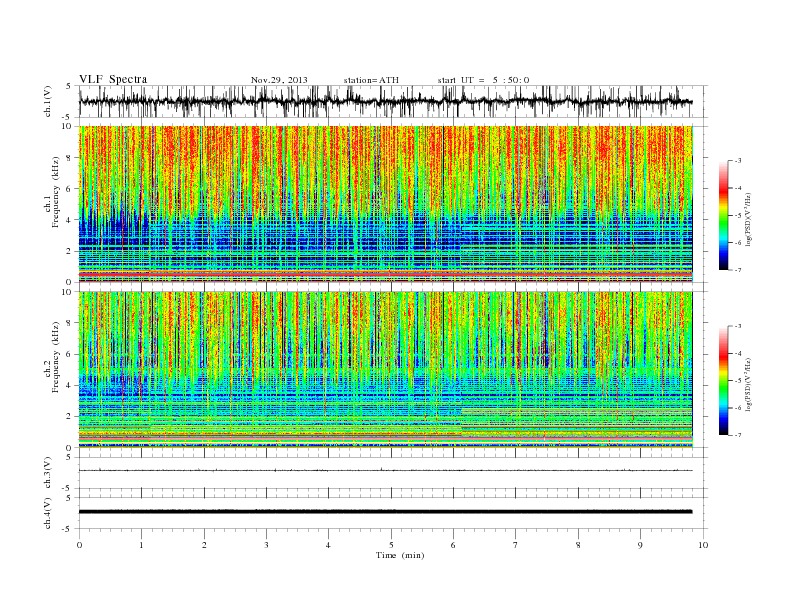The height and width of the screenshot is (612, 792).
Task: Click the "ch.4(V)" axis label
Action: [48, 513]
